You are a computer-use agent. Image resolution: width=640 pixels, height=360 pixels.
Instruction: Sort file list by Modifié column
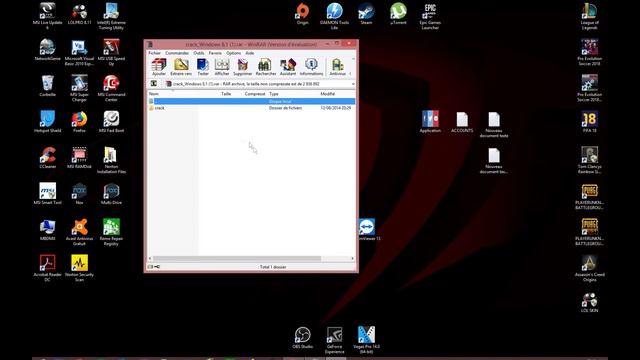(x=328, y=94)
